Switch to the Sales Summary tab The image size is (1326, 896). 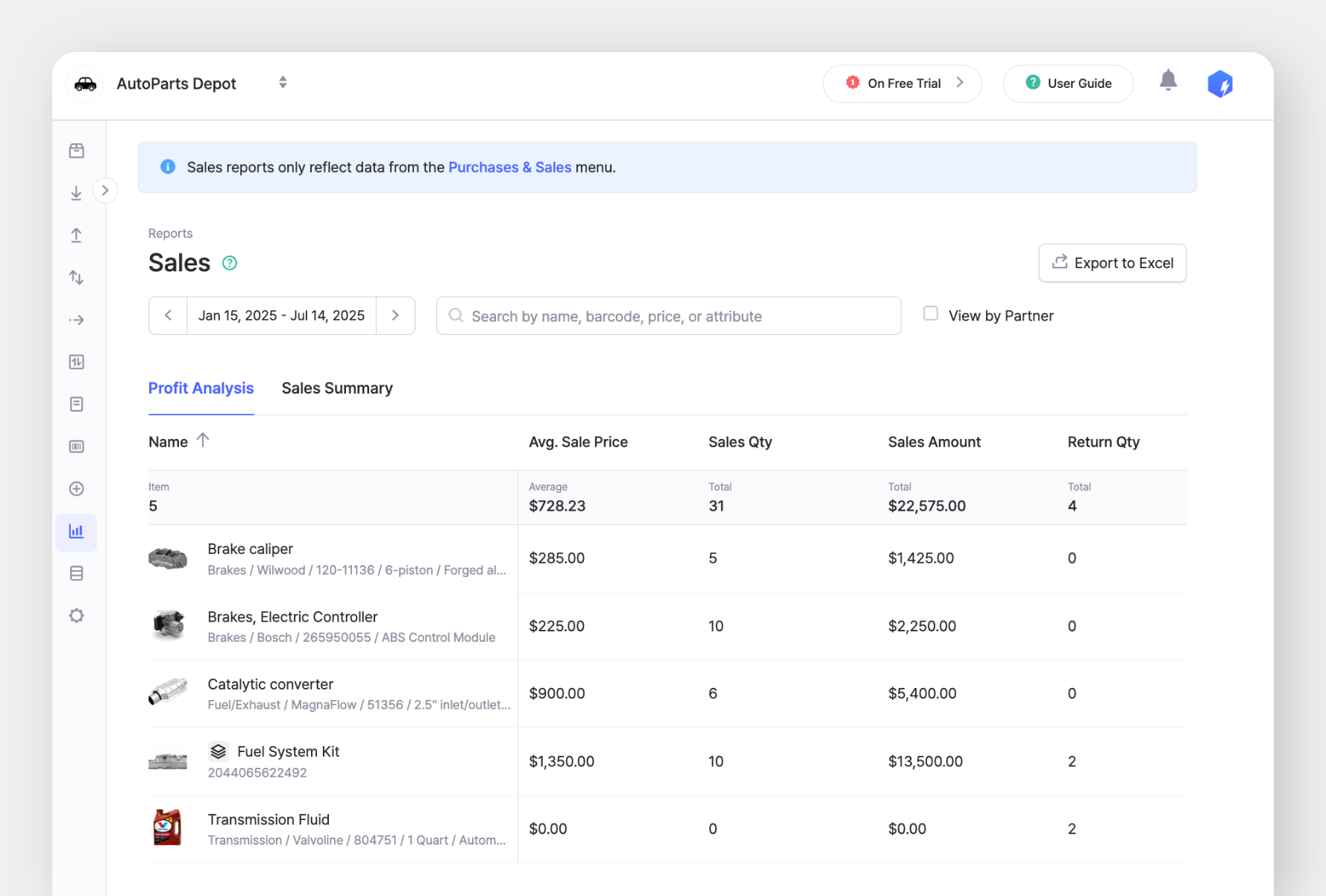(x=337, y=388)
